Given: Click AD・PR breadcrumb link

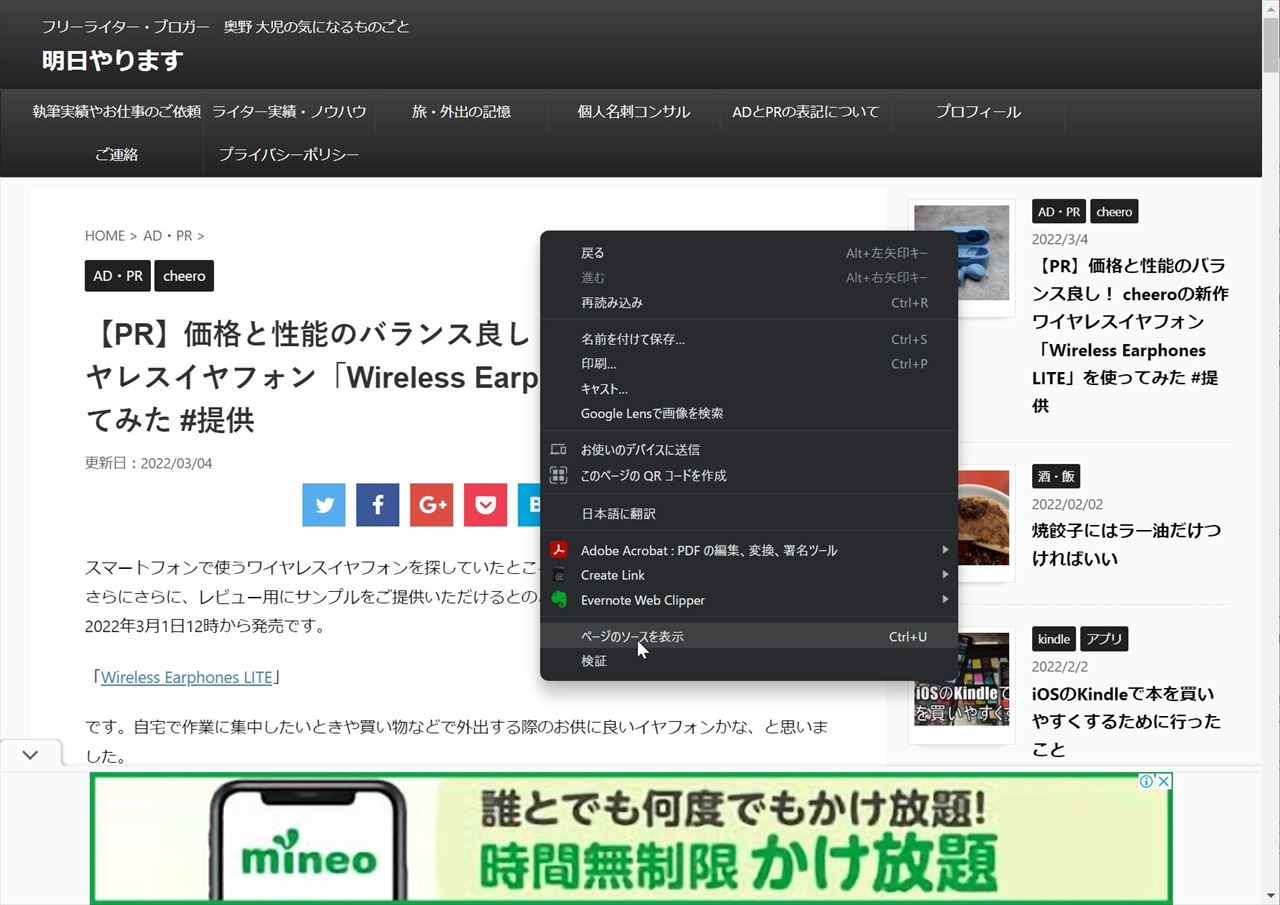Looking at the screenshot, I should click(168, 236).
